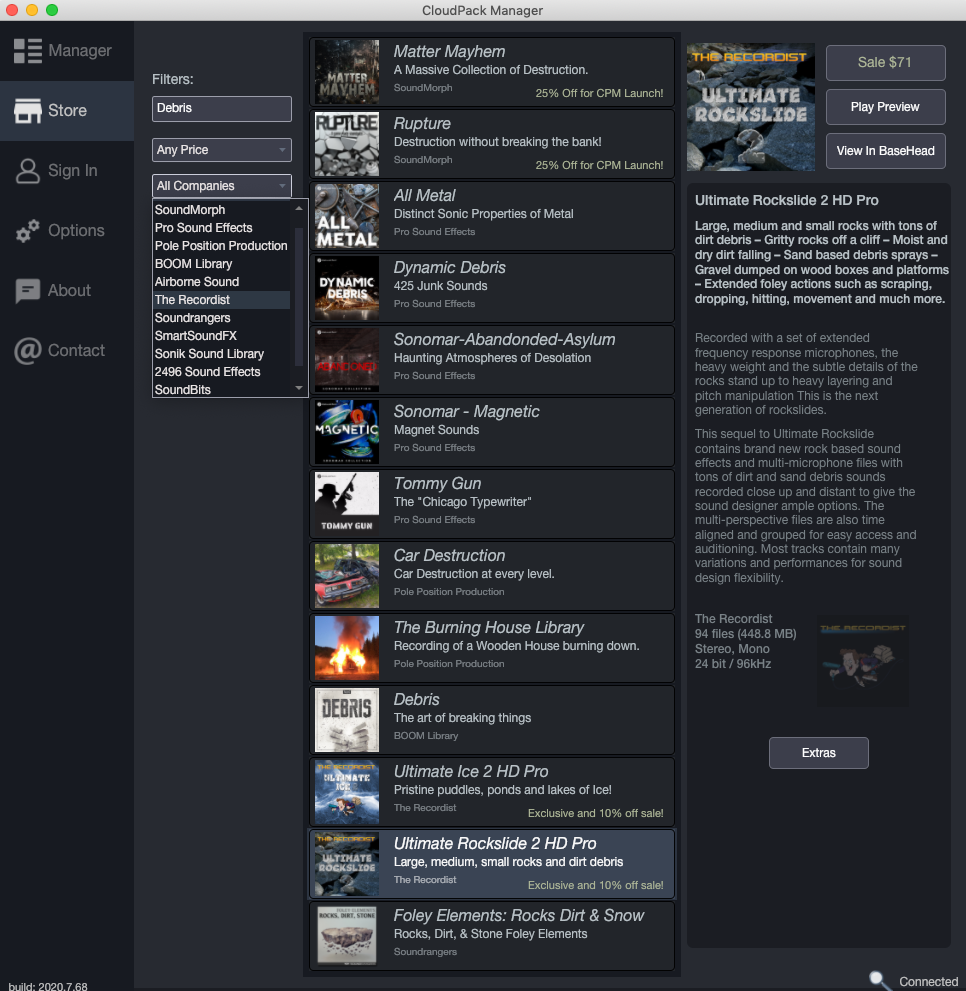Click 'Car Destruction at every level.' text
The width and height of the screenshot is (966, 991).
click(474, 574)
